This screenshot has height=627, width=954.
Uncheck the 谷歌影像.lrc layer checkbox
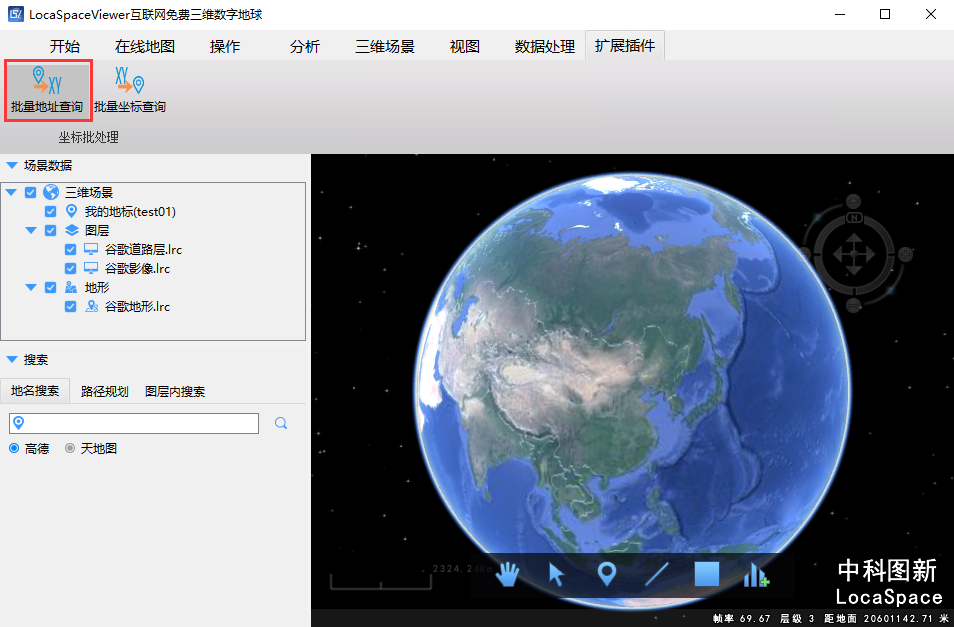point(71,269)
